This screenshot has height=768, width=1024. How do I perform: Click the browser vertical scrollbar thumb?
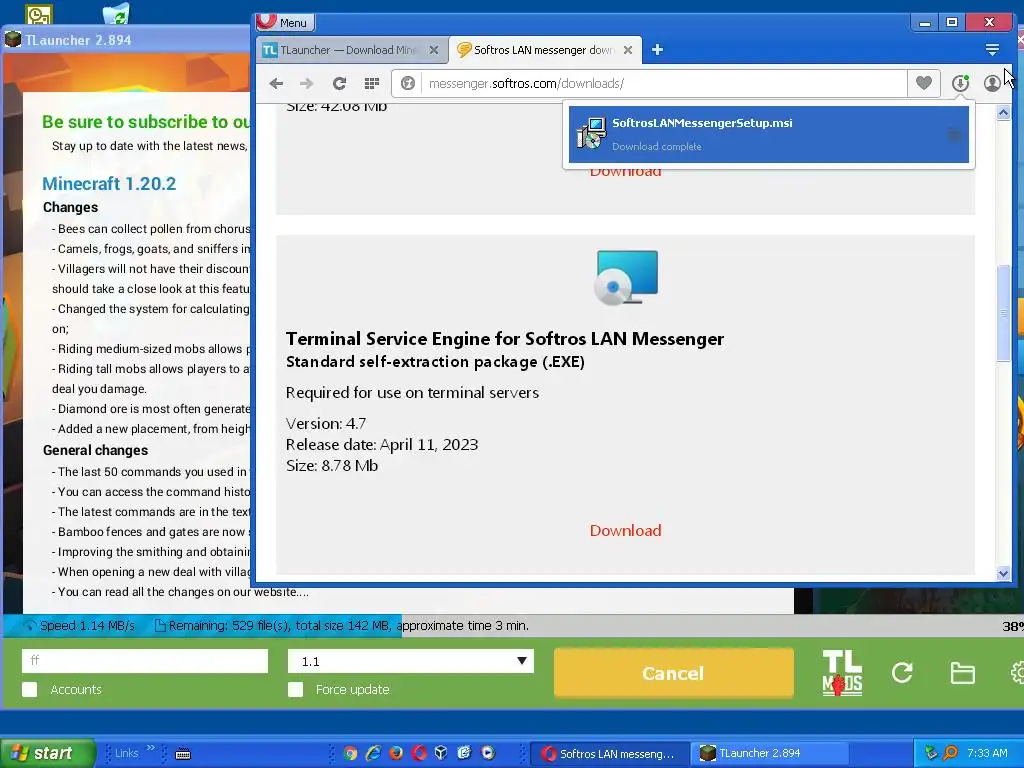click(1003, 313)
